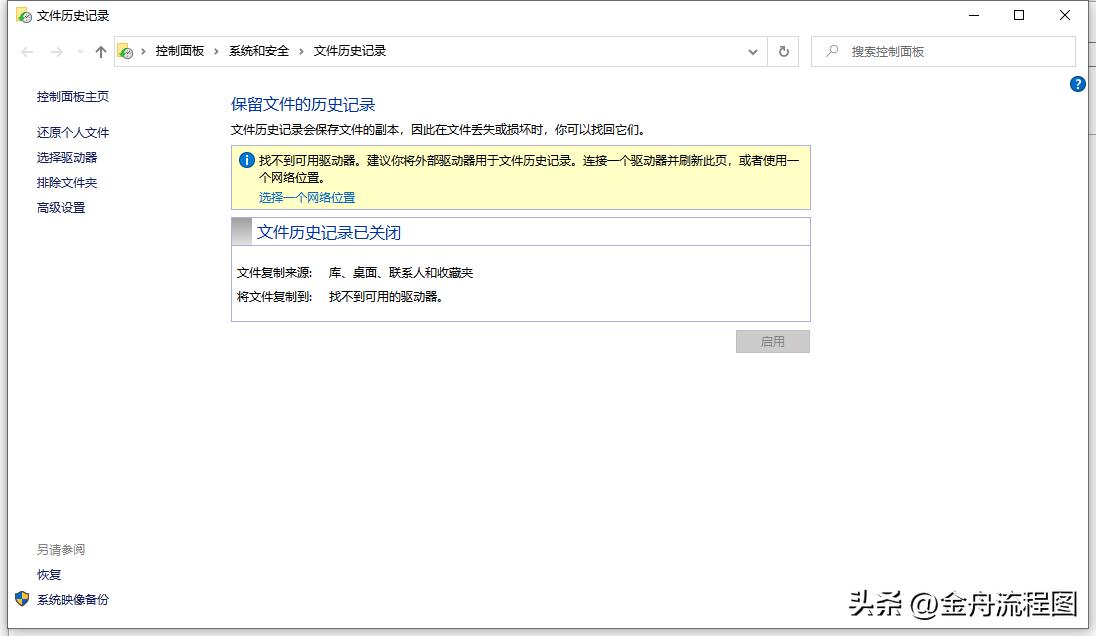Viewport: 1096px width, 636px height.
Task: Click inside the 搜索控制面板 search field
Action: [x=940, y=51]
